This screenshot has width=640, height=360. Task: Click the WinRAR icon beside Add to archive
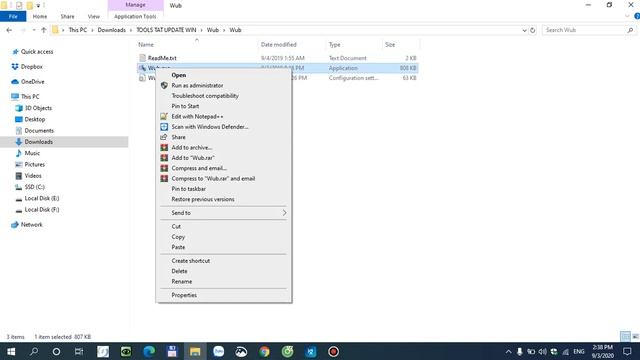pos(164,147)
